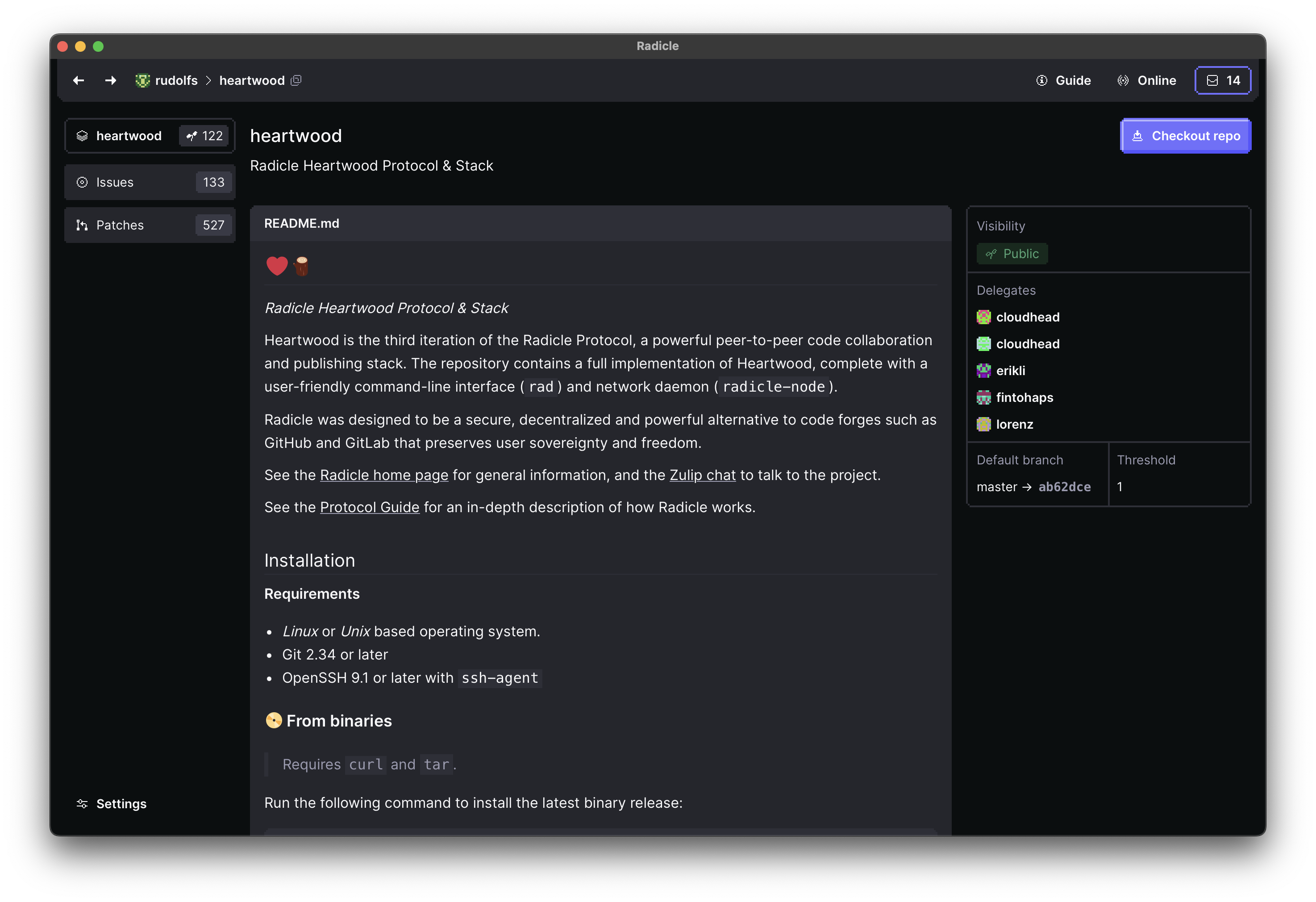This screenshot has width=1316, height=902.
Task: Open the Patches tab
Action: point(150,225)
